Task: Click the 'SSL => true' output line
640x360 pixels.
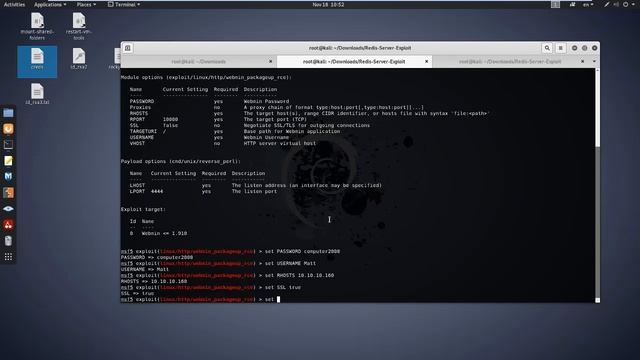Action: pos(137,293)
